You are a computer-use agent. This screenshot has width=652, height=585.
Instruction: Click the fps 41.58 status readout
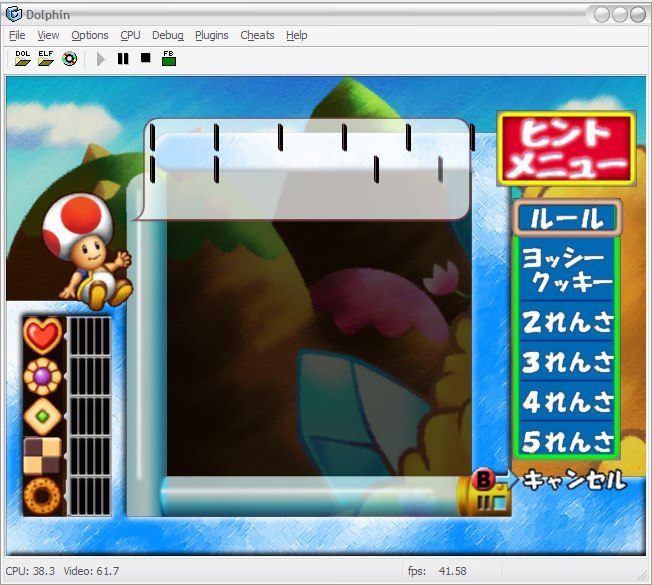click(x=437, y=571)
